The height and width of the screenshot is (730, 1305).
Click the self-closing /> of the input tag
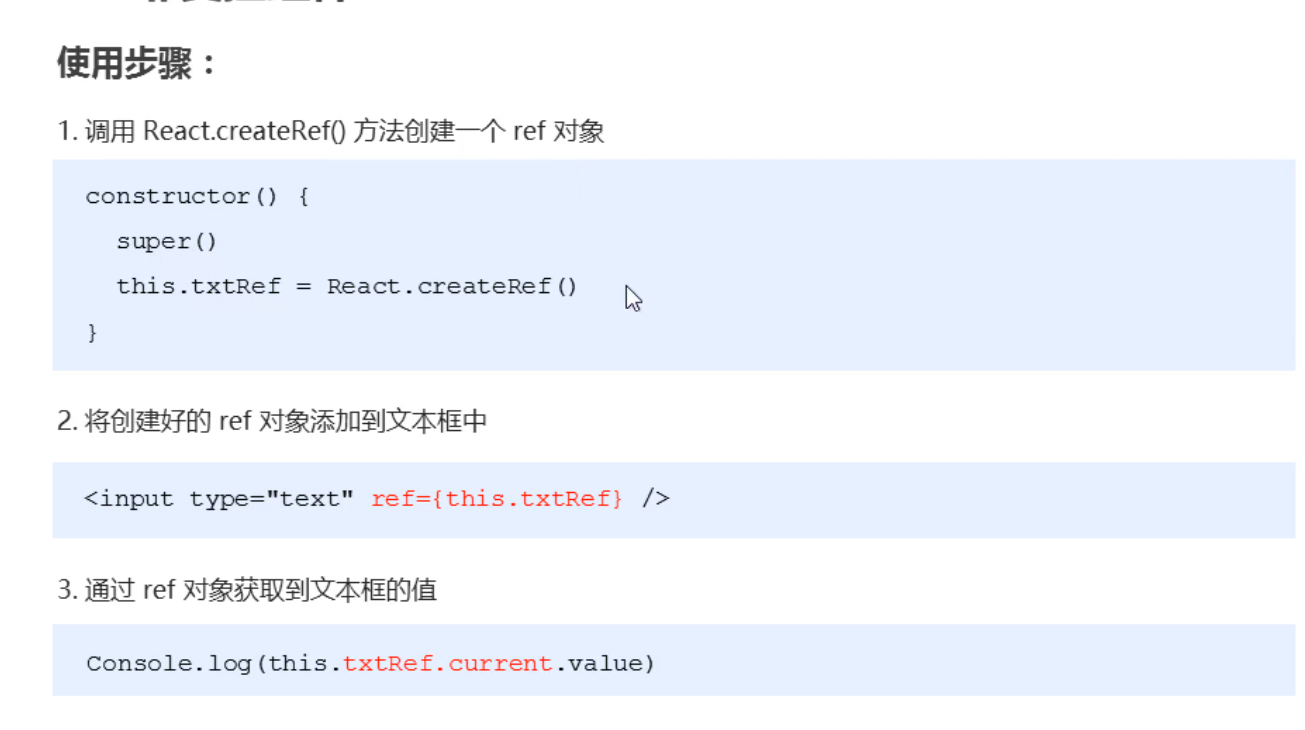point(656,498)
